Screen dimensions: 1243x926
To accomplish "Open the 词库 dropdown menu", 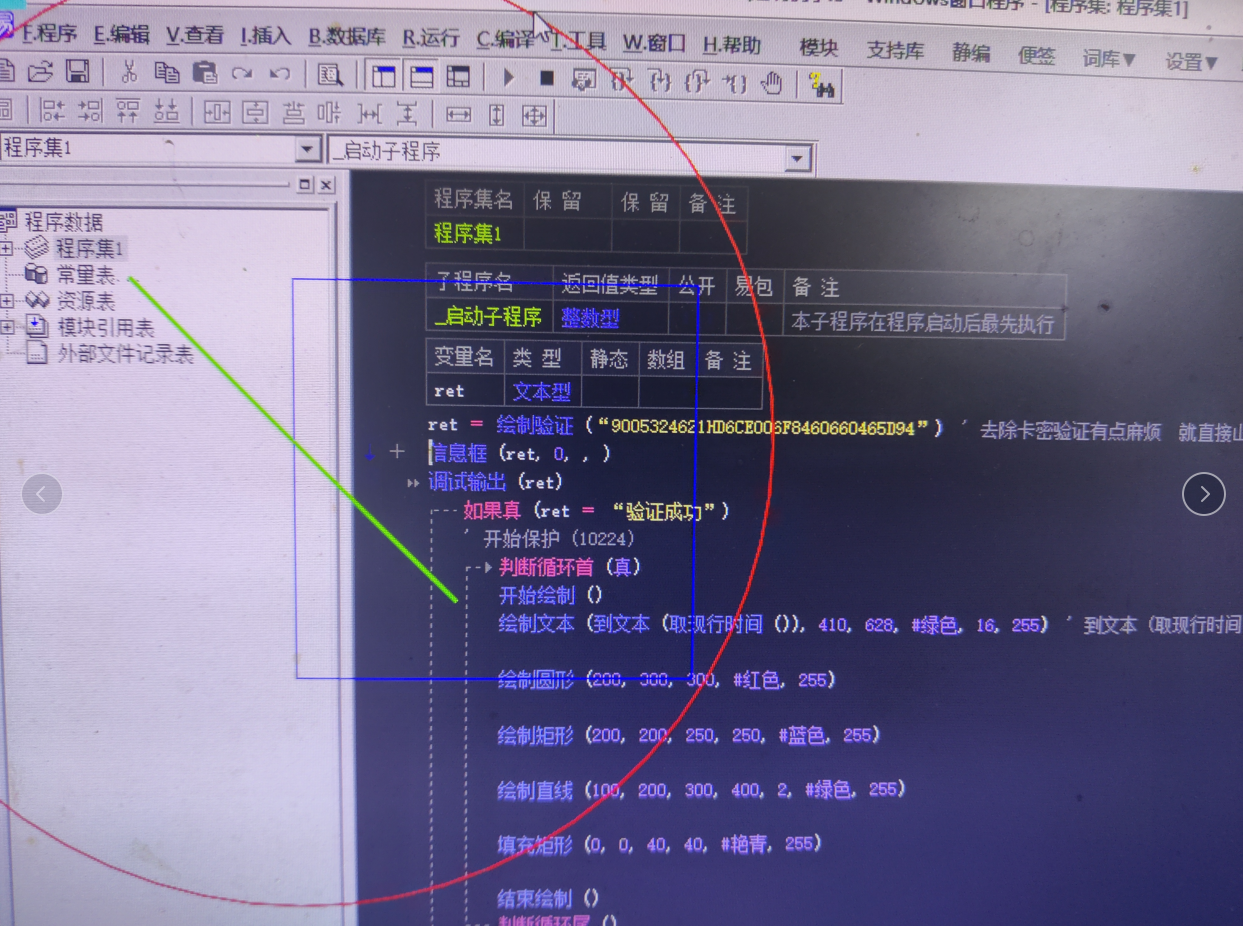I will coord(1109,59).
